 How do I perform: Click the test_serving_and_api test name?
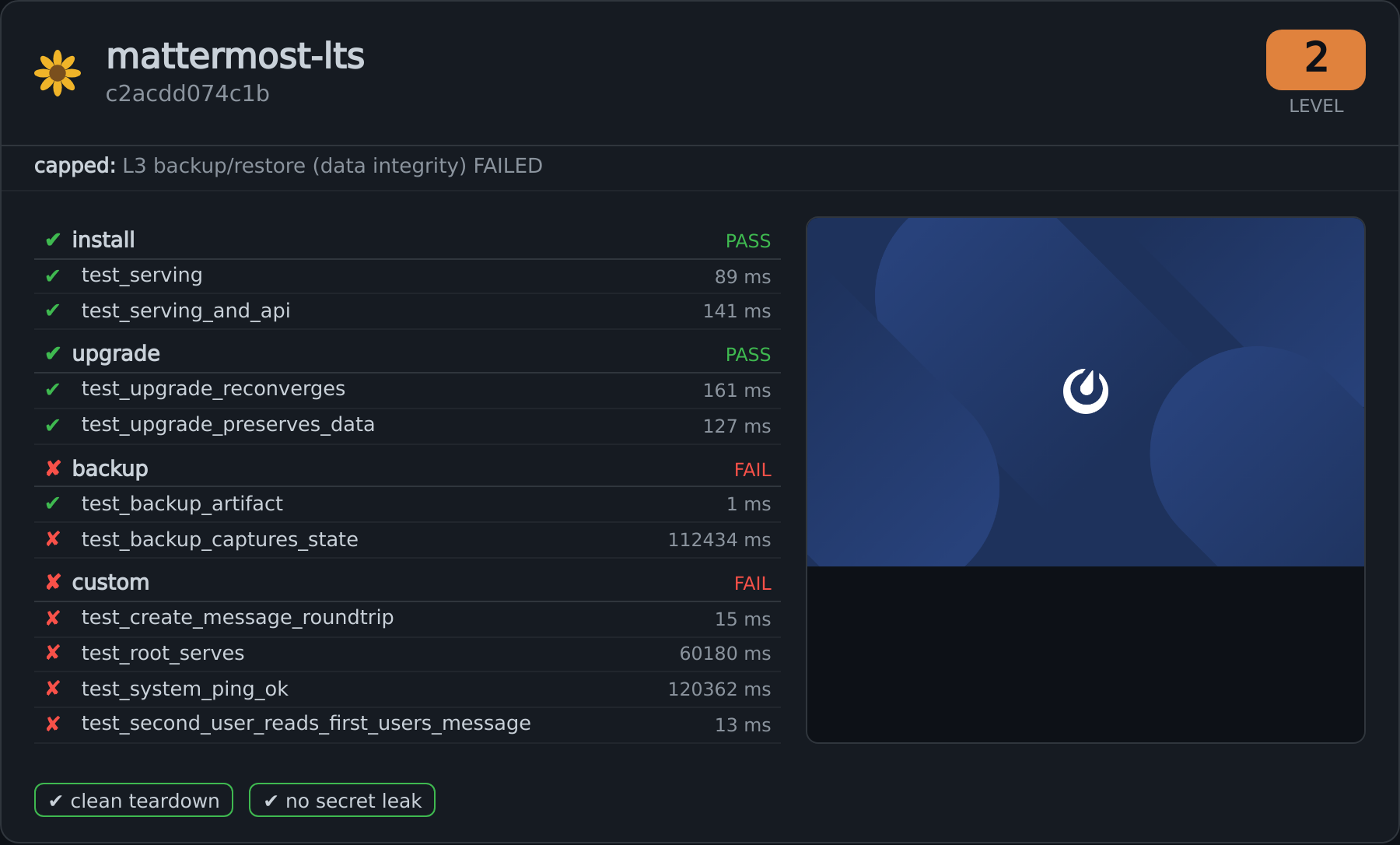pos(186,310)
